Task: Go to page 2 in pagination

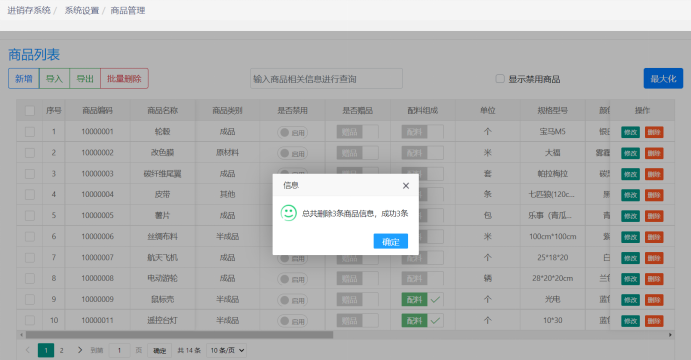Action: [62, 350]
